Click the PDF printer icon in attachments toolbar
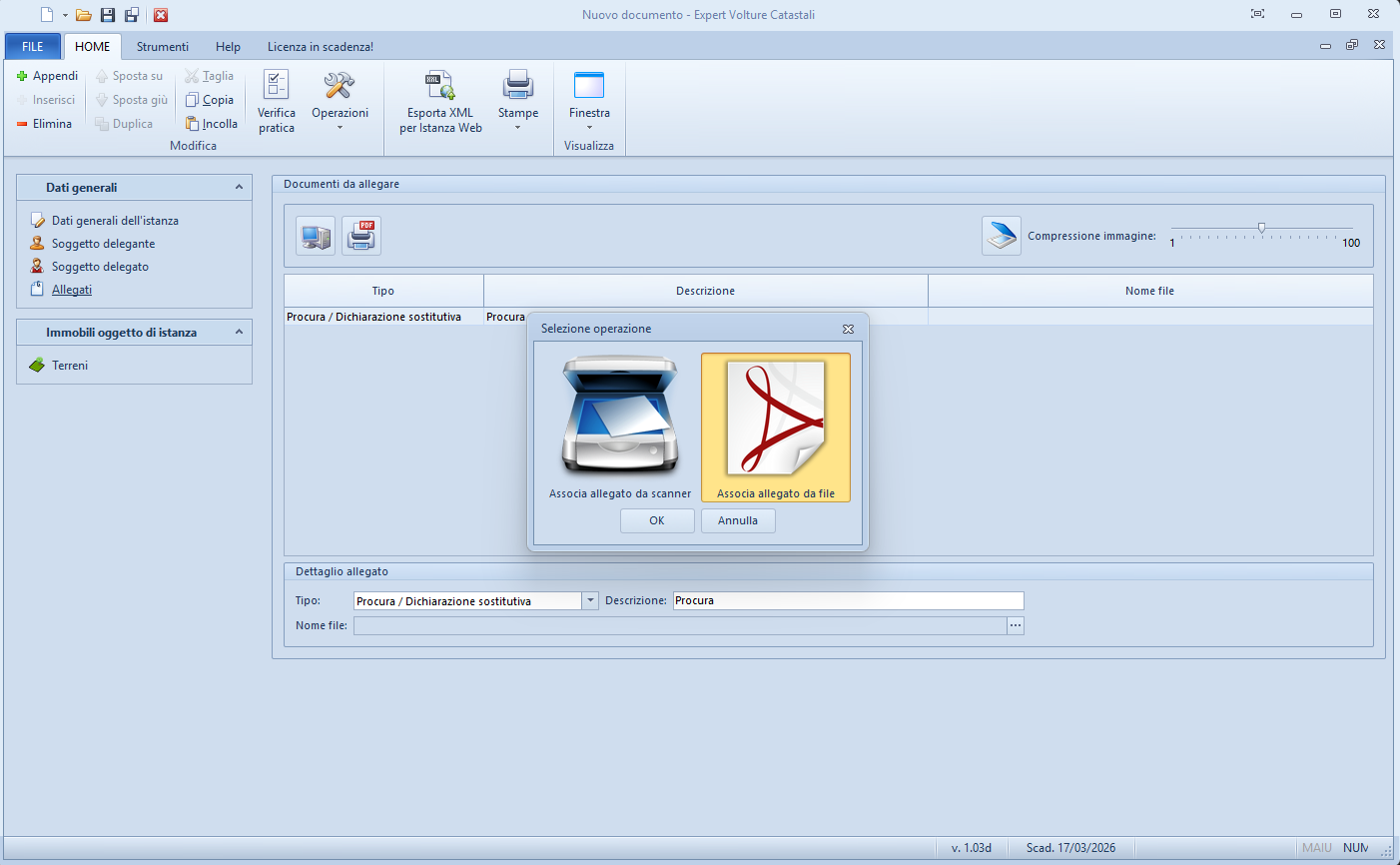1400x865 pixels. tap(361, 236)
